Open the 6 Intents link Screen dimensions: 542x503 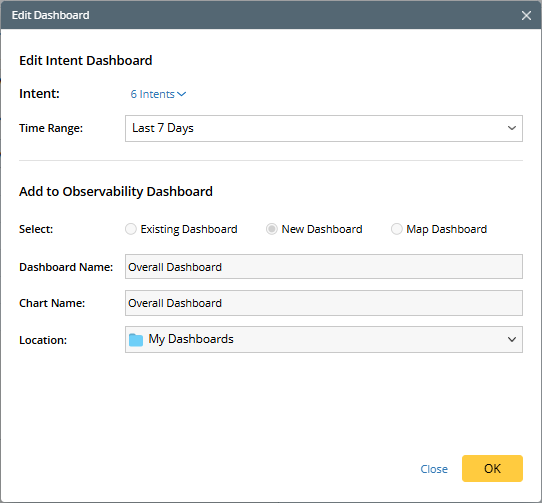pyautogui.click(x=152, y=94)
